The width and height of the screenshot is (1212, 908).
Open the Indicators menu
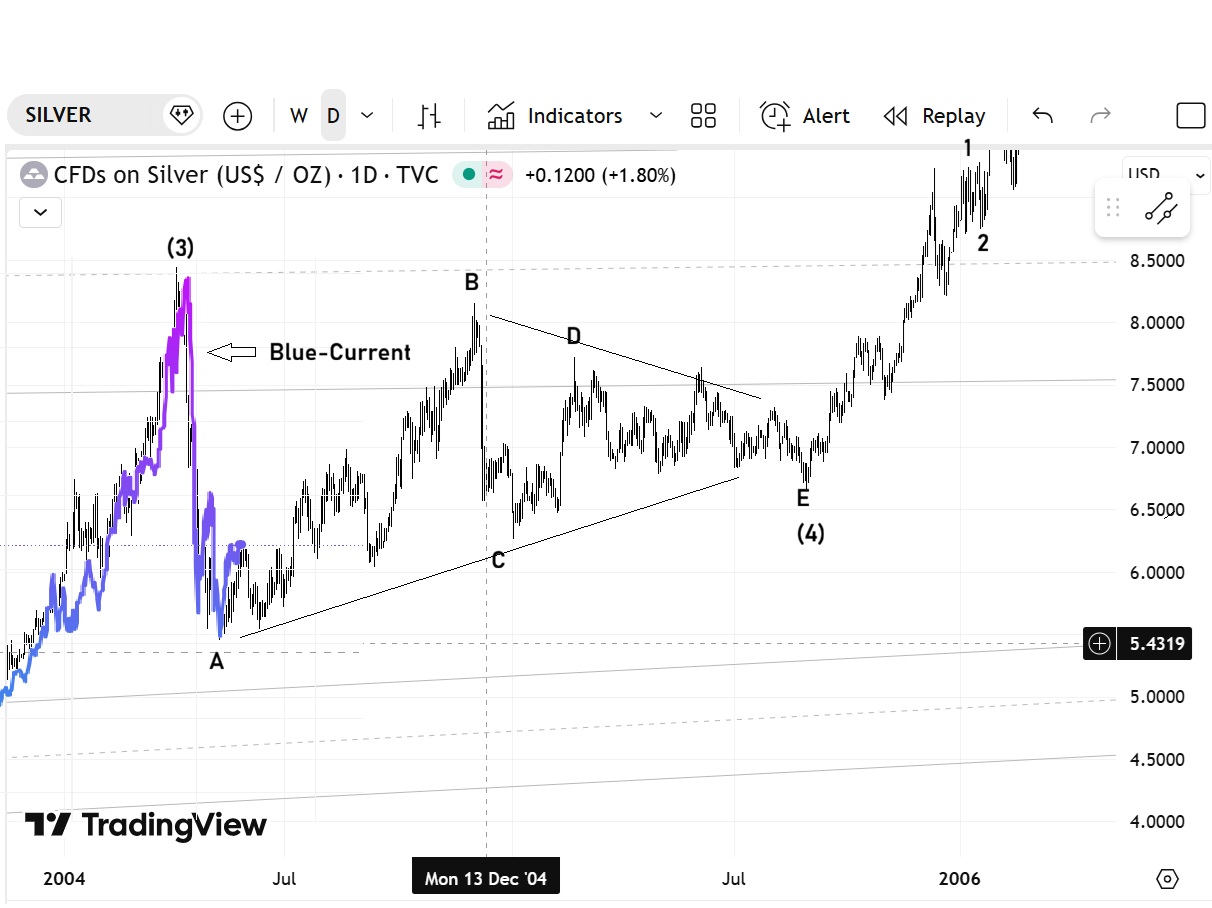click(x=555, y=116)
